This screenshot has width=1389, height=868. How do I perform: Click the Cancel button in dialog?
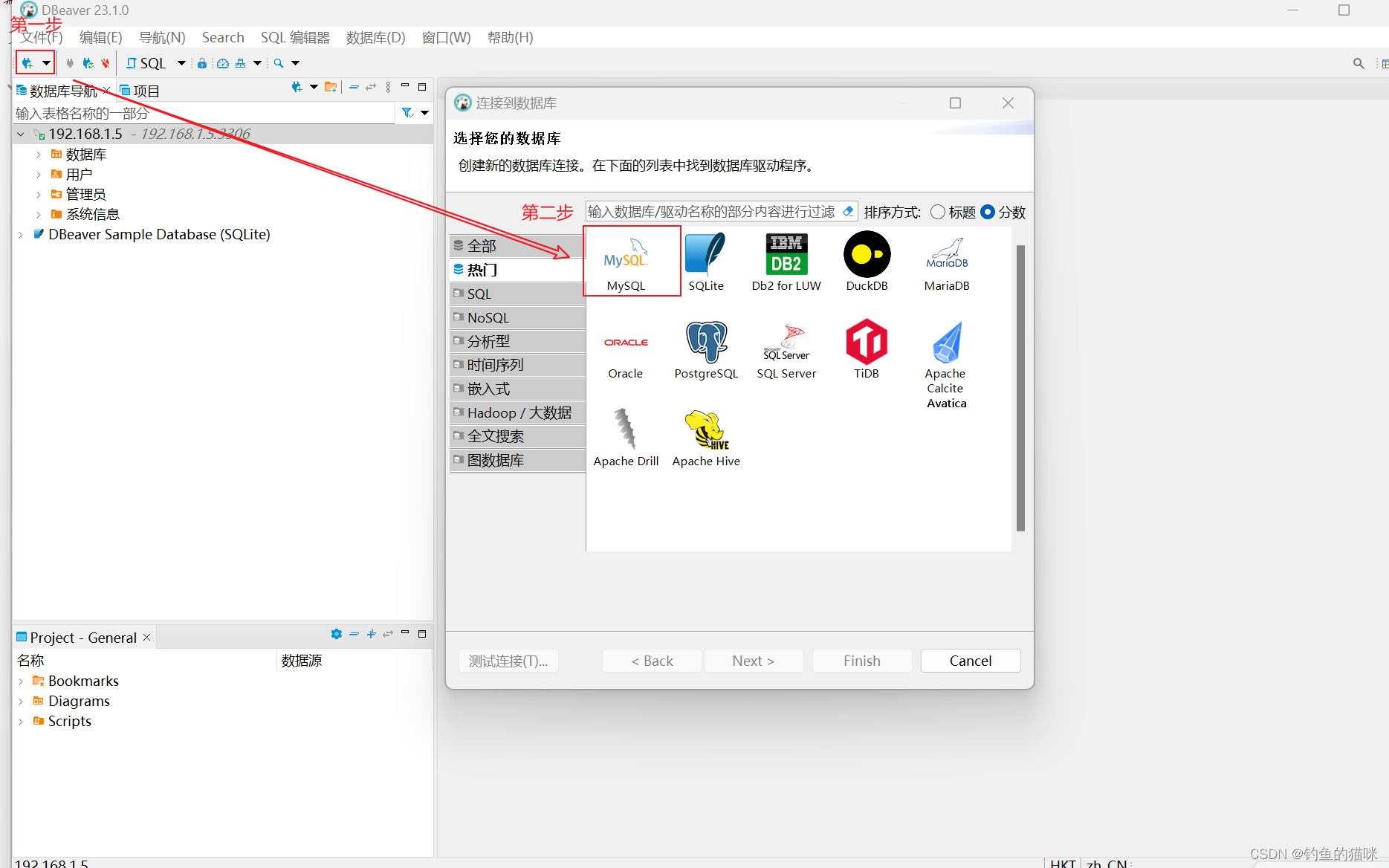pos(970,661)
